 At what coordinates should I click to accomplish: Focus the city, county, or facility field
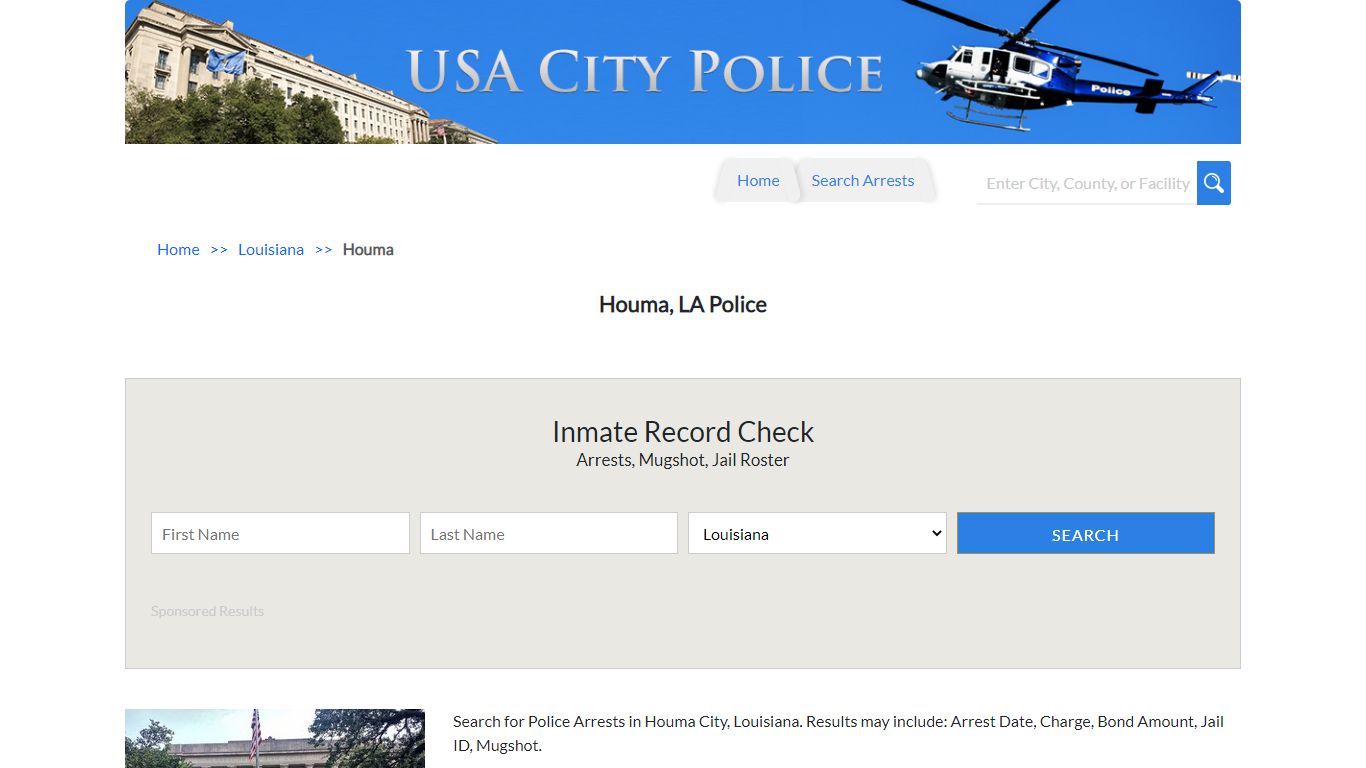(x=1087, y=183)
